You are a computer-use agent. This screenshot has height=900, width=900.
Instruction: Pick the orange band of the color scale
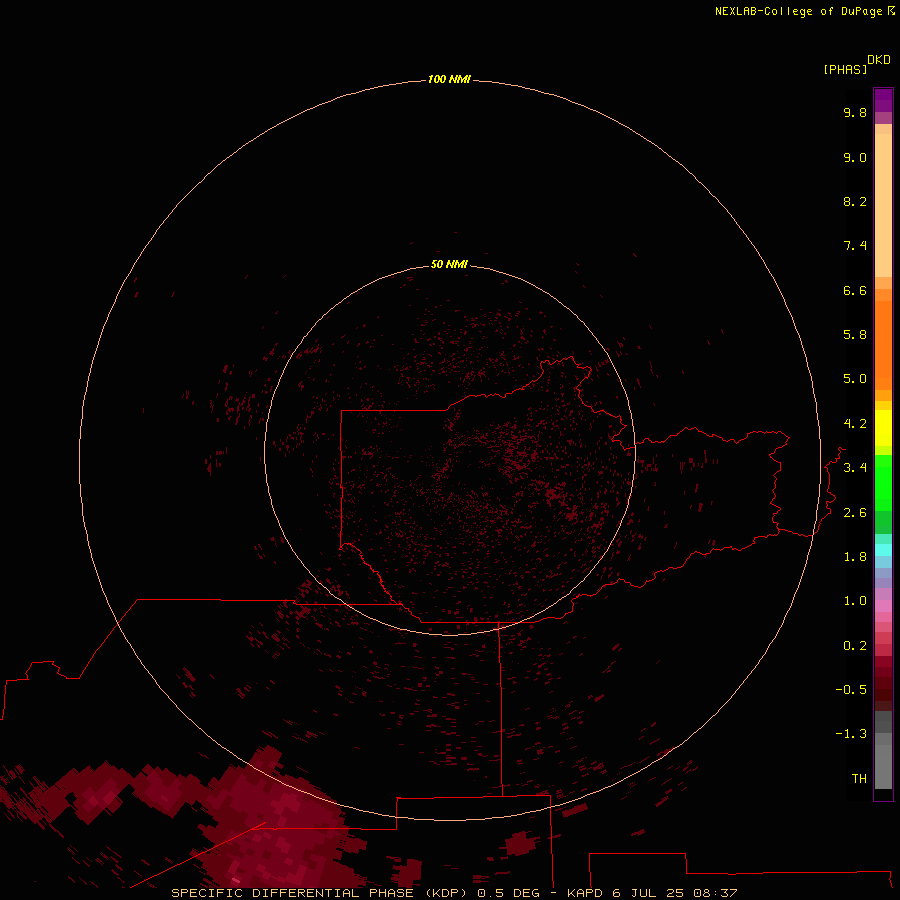click(x=883, y=344)
